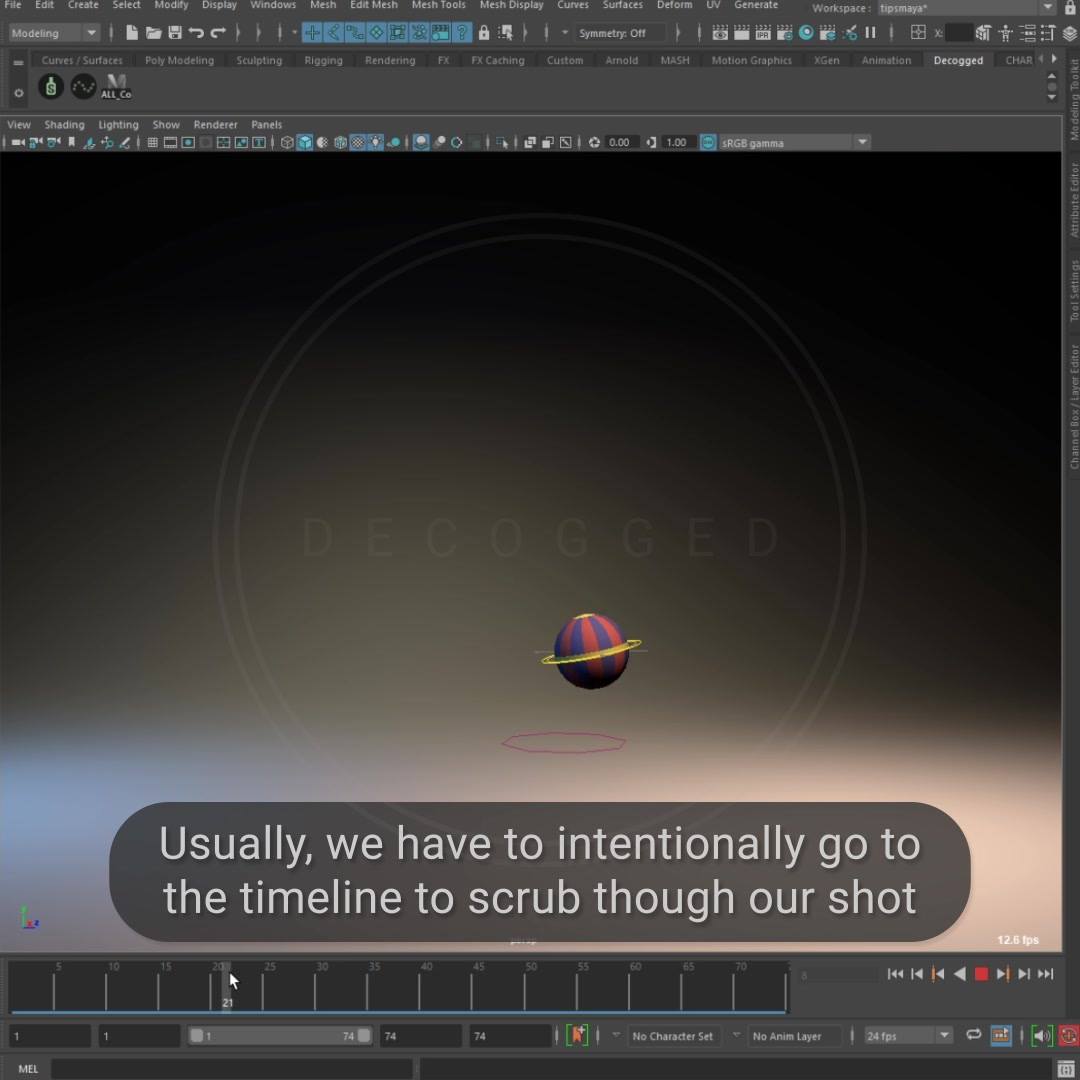The image size is (1080, 1080).
Task: Toggle the Grid display icon
Action: (x=152, y=143)
